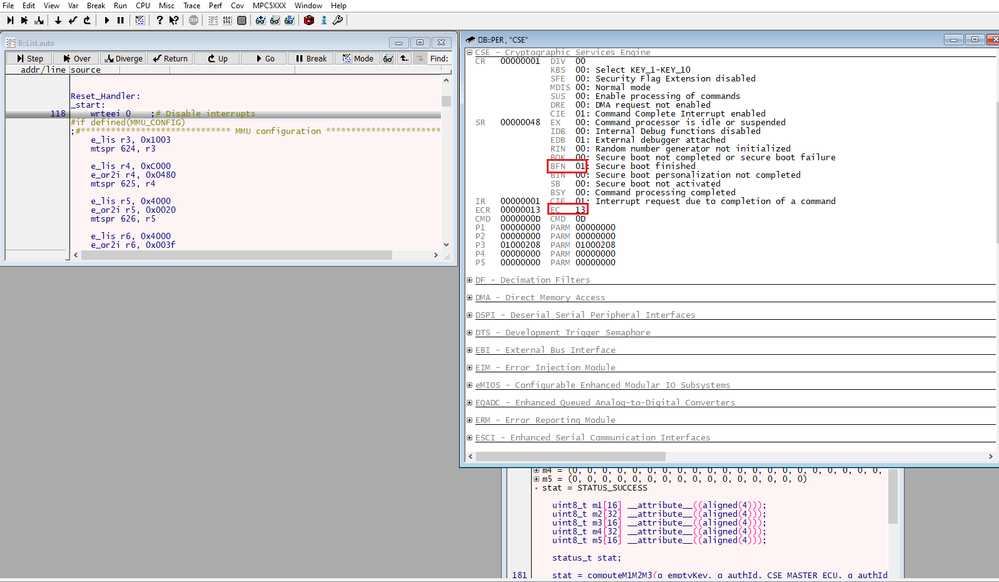The width and height of the screenshot is (999, 582).
Task: Open the File menu
Action: [x=8, y=5]
